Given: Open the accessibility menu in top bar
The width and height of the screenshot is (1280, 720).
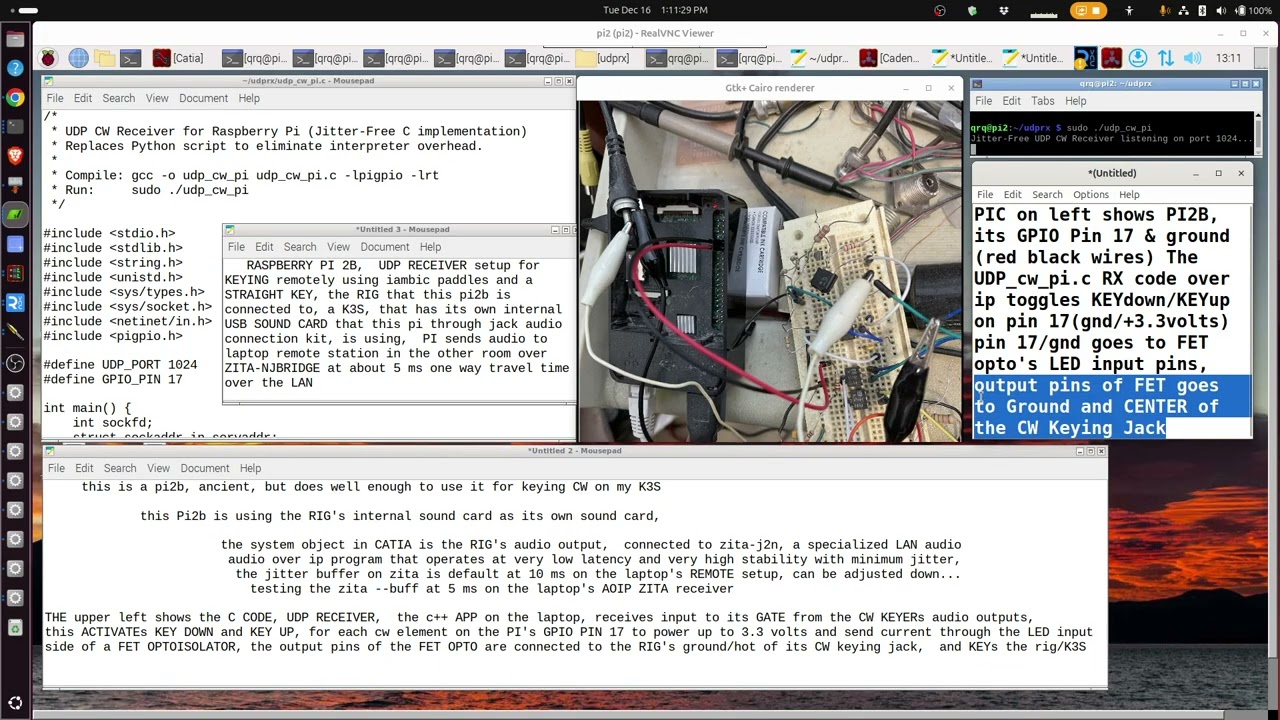Looking at the screenshot, I should click(1129, 10).
